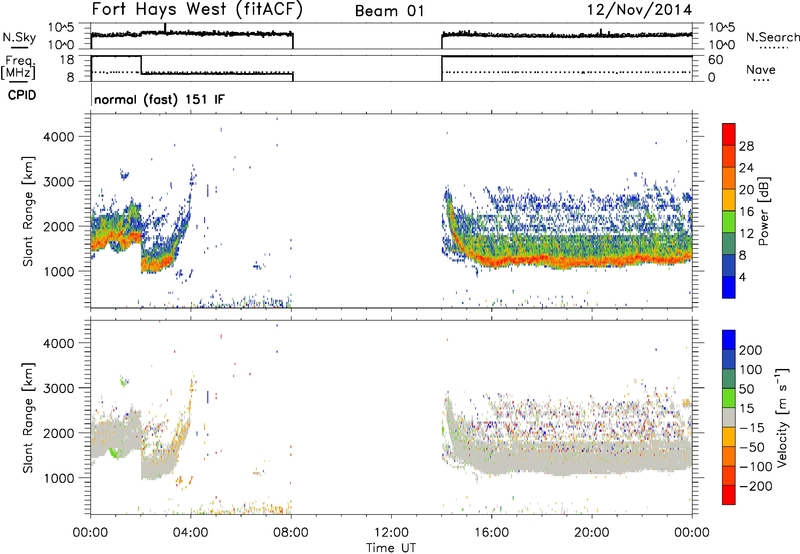The width and height of the screenshot is (800, 554).
Task: Click the '28' tick on power colorbar
Action: (x=746, y=146)
